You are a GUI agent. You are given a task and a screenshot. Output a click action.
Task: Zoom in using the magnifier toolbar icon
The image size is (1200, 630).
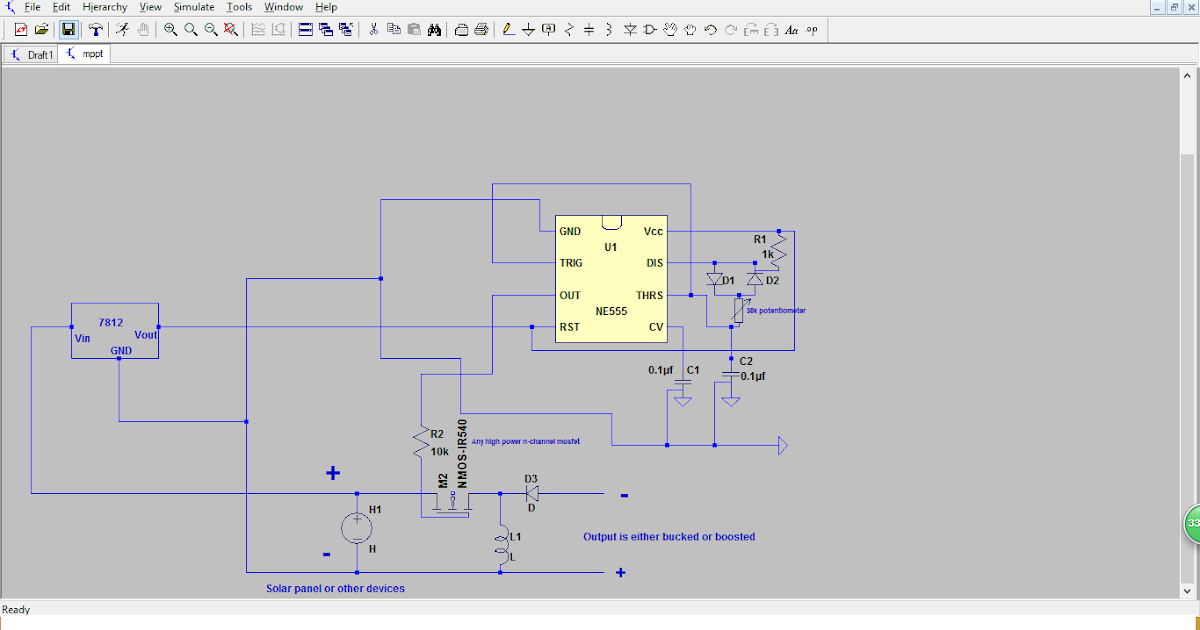[169, 29]
